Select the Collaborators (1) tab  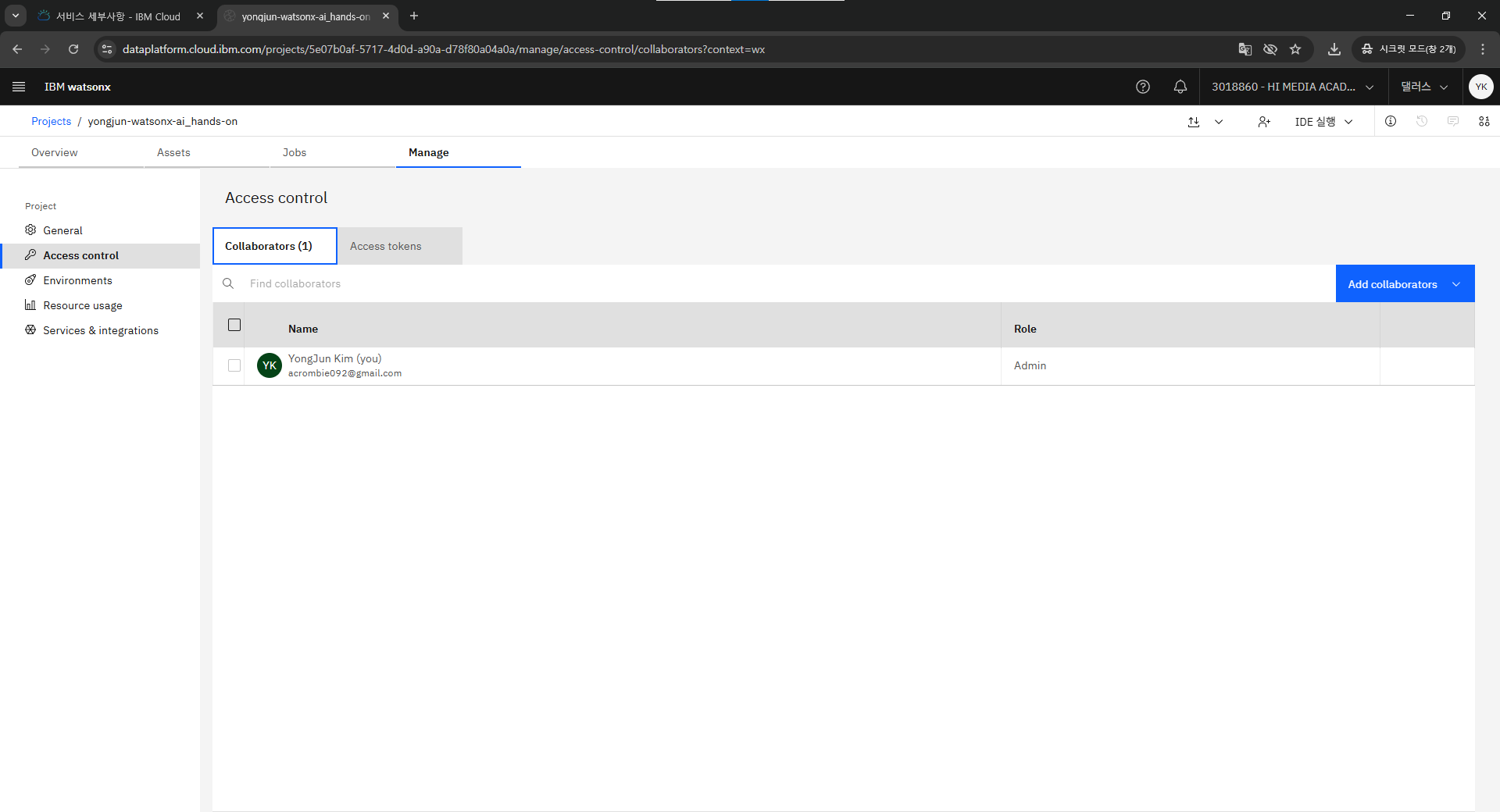coord(275,246)
